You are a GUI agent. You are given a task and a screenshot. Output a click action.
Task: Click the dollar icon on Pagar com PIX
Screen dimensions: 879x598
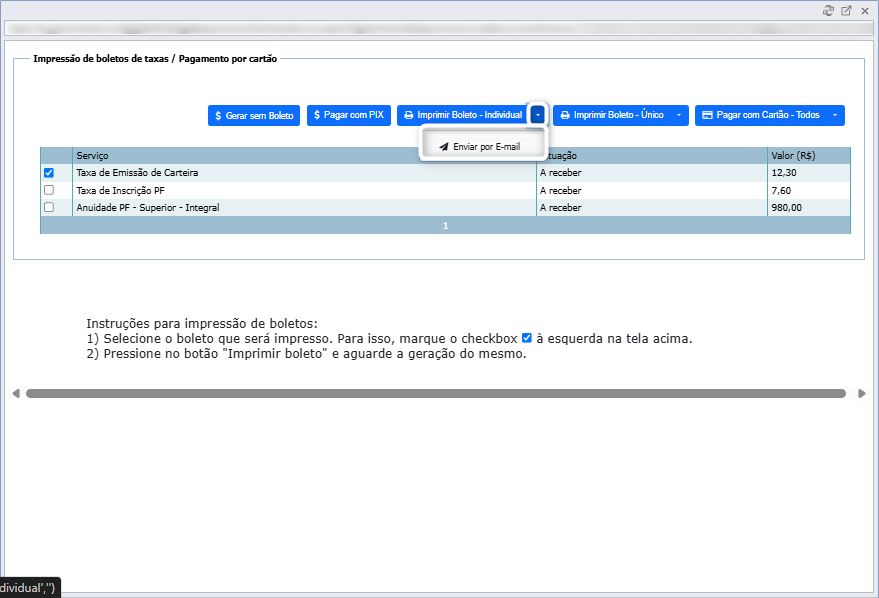[x=317, y=115]
